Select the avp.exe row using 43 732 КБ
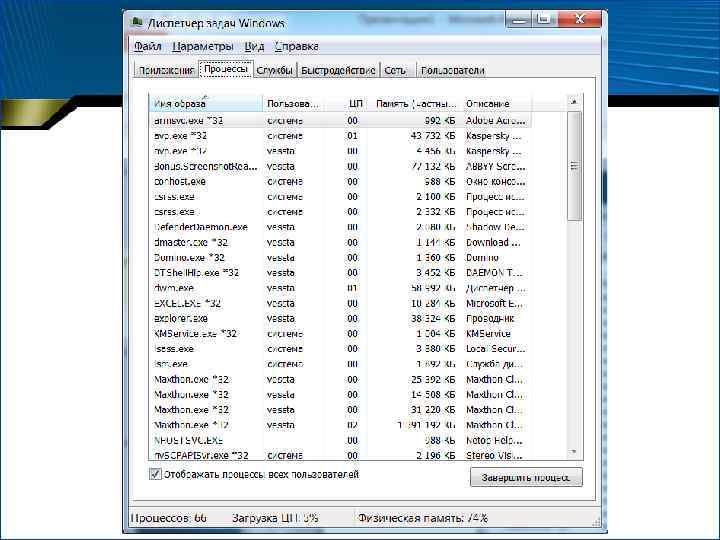This screenshot has height=540, width=720. 340,136
